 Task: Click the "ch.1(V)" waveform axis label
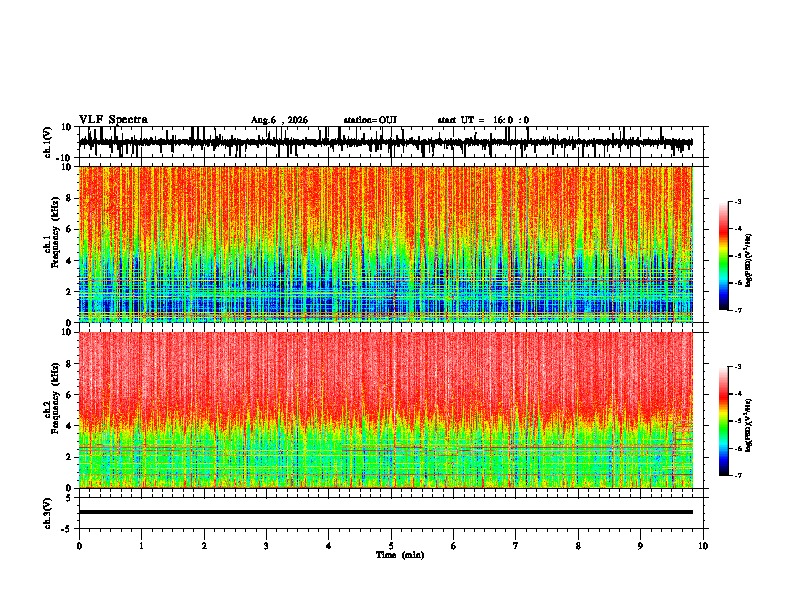[x=48, y=142]
